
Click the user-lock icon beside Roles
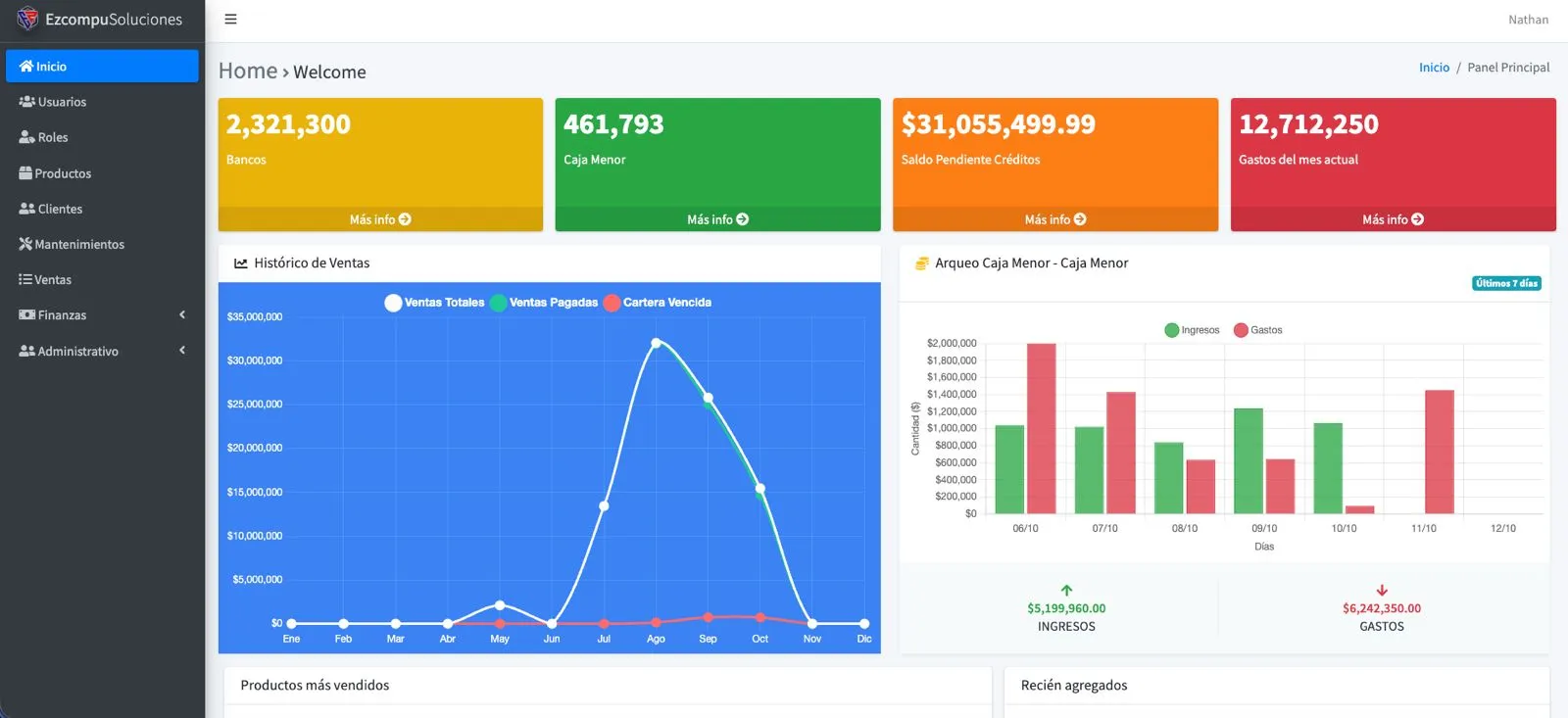(x=27, y=137)
